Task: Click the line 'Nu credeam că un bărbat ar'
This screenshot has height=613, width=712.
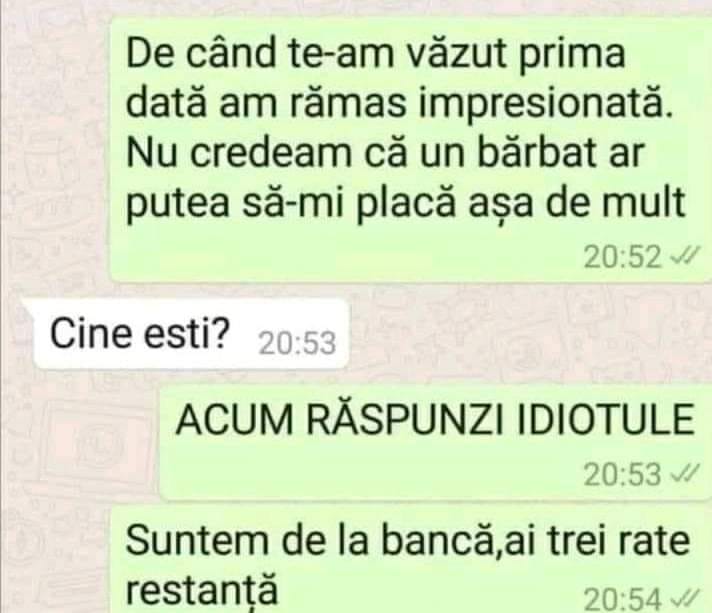Action: [x=385, y=153]
